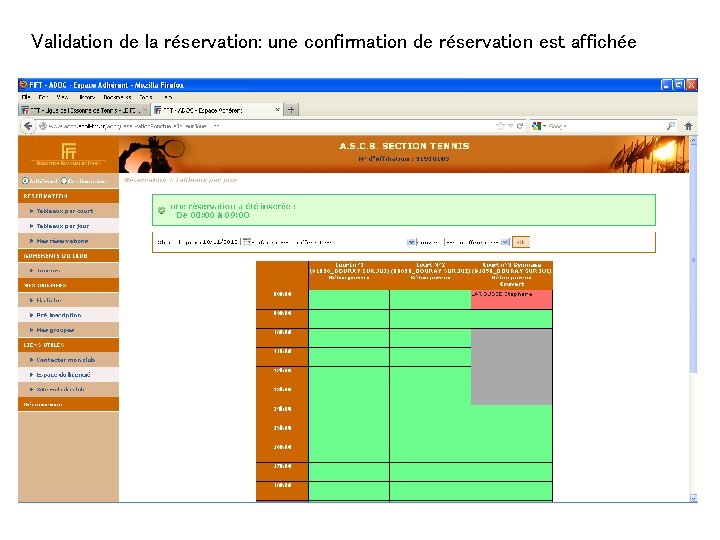Switch to the first FFT tab
The height and width of the screenshot is (540, 720).
[84, 110]
